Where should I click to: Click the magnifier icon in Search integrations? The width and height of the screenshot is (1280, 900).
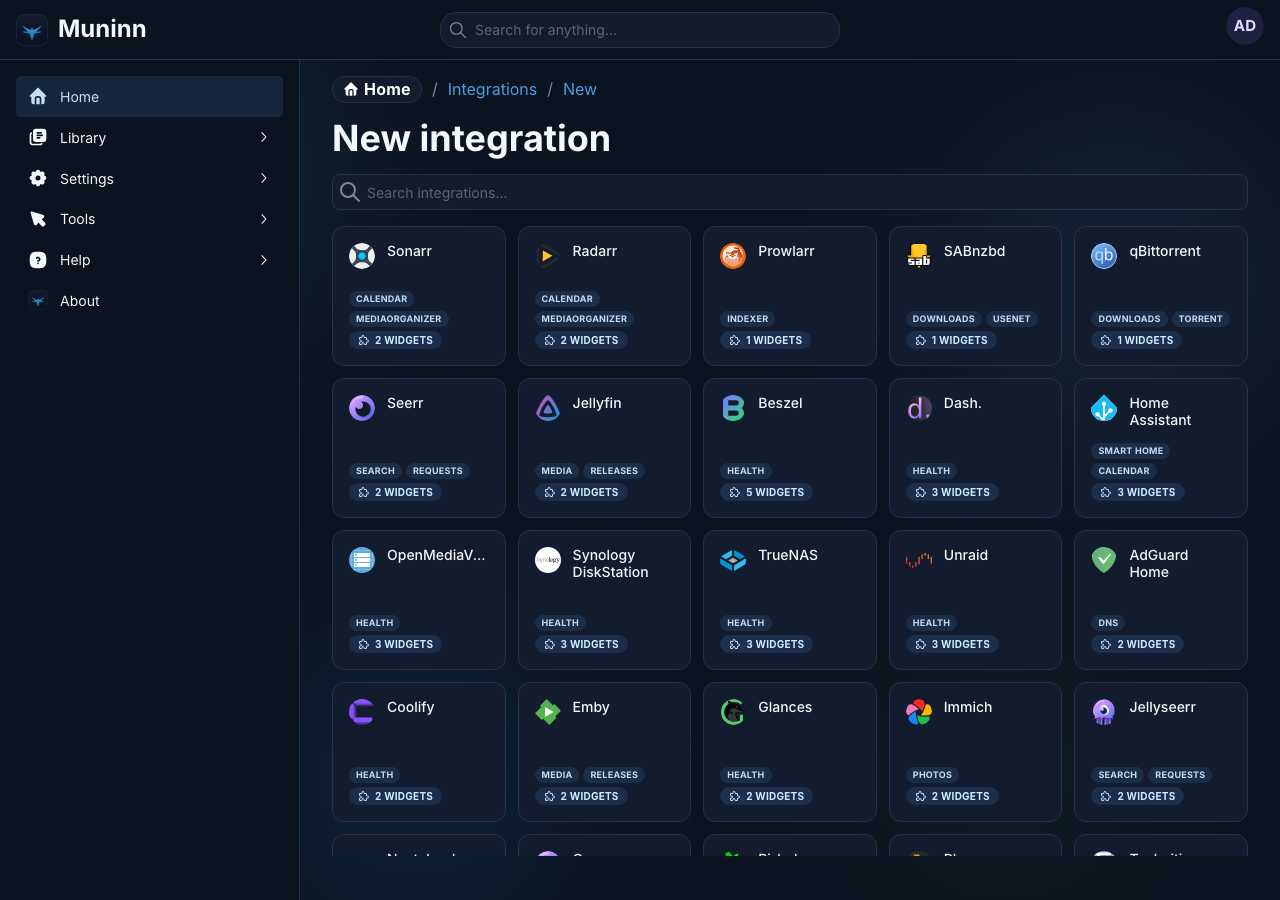tap(350, 192)
